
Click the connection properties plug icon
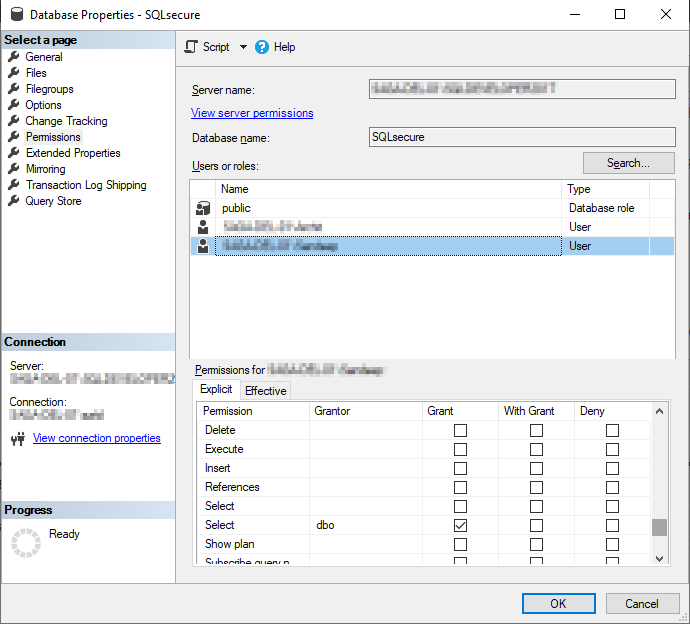[x=18, y=438]
